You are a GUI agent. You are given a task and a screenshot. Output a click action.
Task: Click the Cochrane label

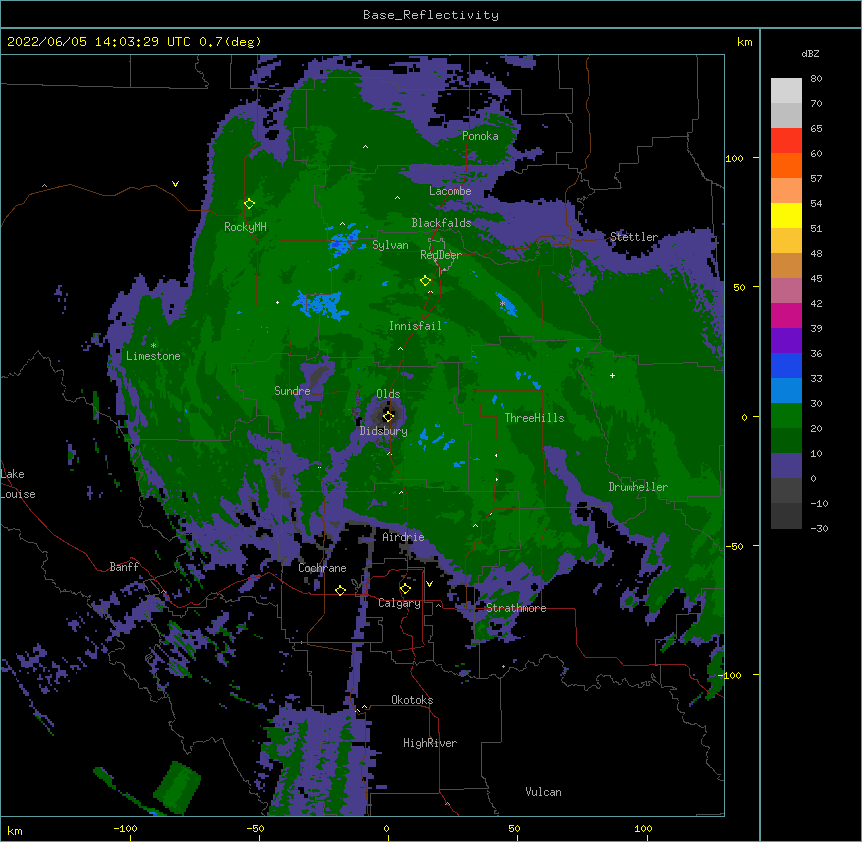click(322, 568)
